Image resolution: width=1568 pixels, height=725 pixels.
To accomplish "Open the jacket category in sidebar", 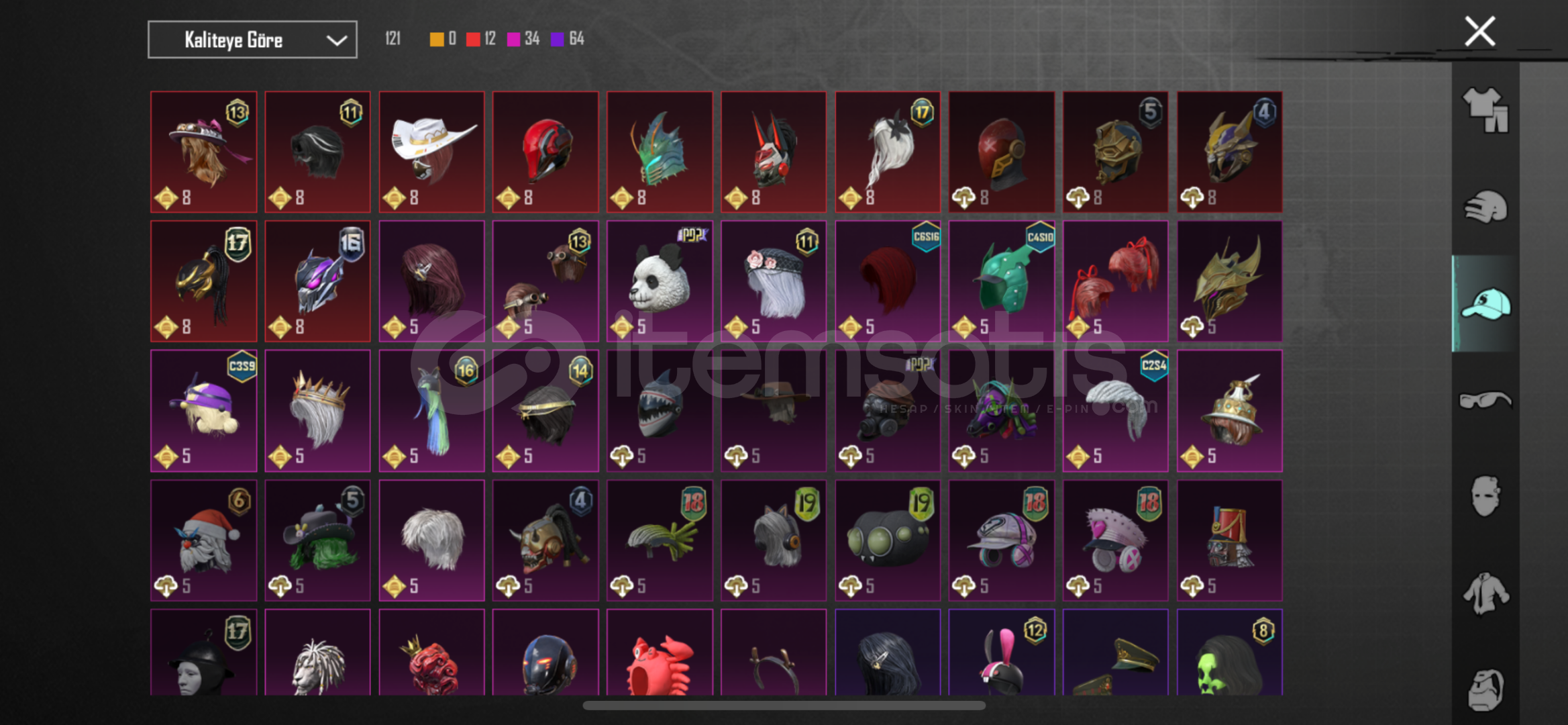I will click(x=1485, y=593).
